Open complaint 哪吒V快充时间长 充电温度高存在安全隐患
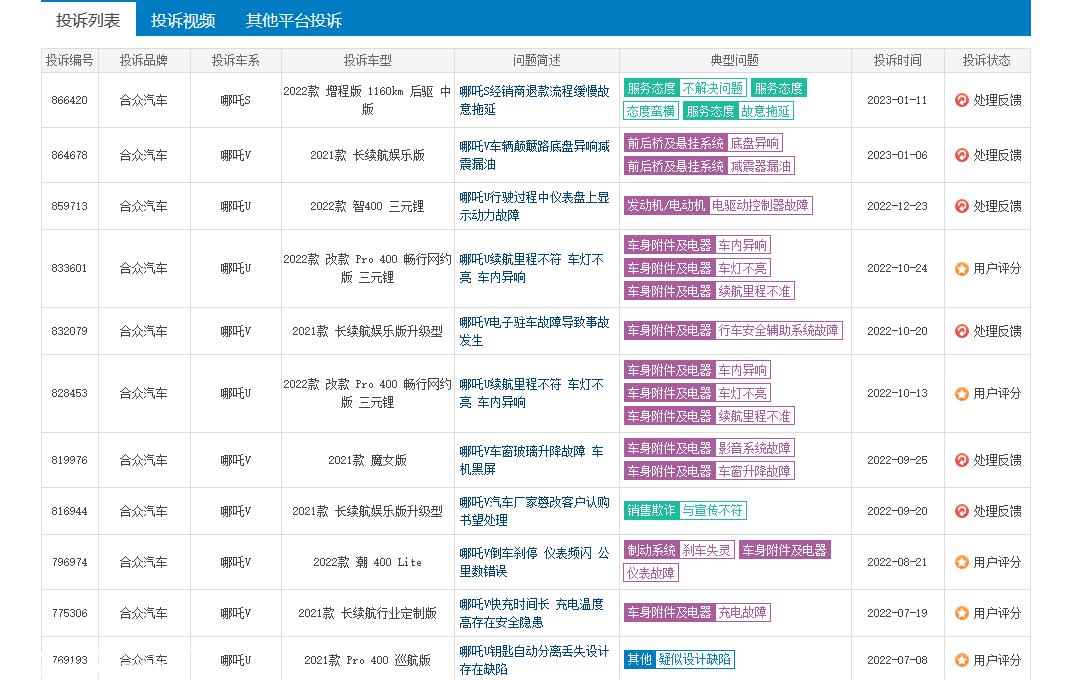Screen dimensions: 1079x680 tap(531, 613)
